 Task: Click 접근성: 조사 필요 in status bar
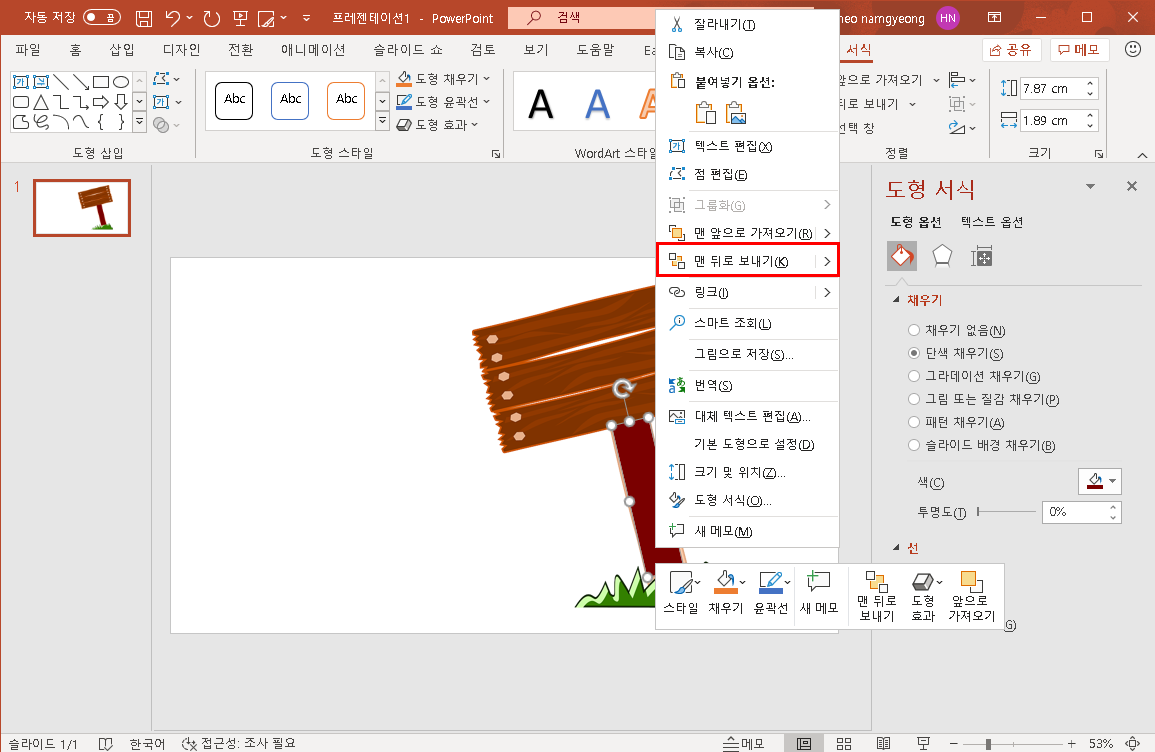(239, 743)
